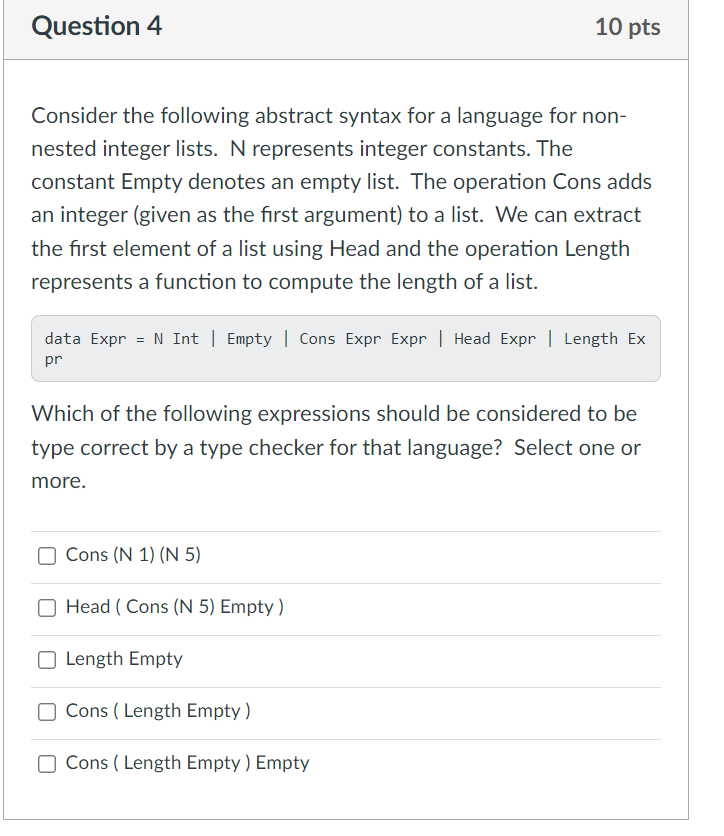Tick the 'Cons ( Length Empty ) Empty' checkbox
This screenshot has height=836, width=724.
pyautogui.click(x=46, y=763)
